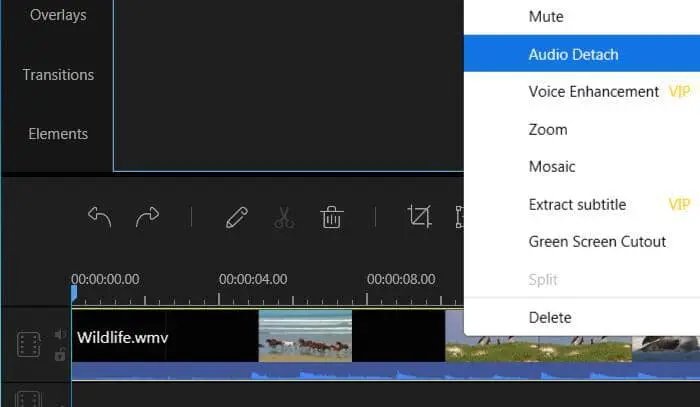Open the Transitions panel in the sidebar
700x407 pixels.
pos(58,75)
